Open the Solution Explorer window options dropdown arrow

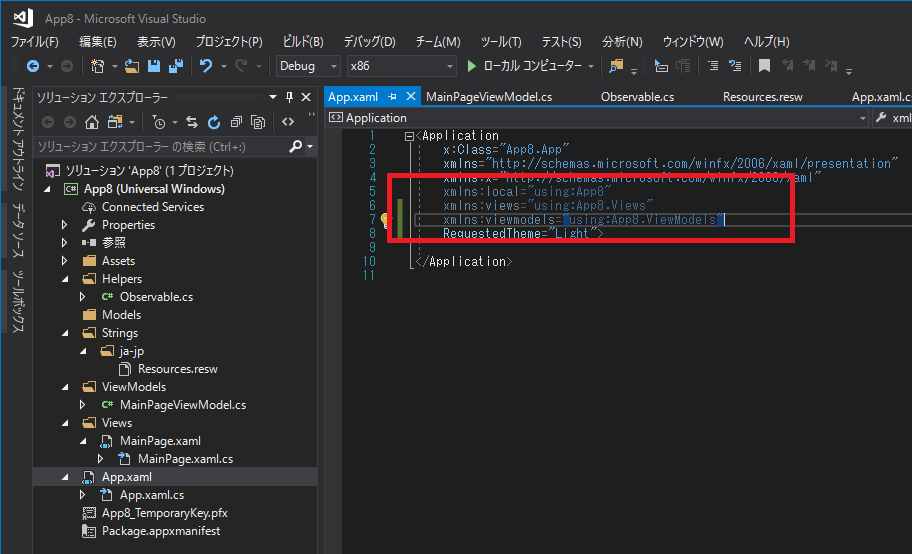pyautogui.click(x=273, y=97)
